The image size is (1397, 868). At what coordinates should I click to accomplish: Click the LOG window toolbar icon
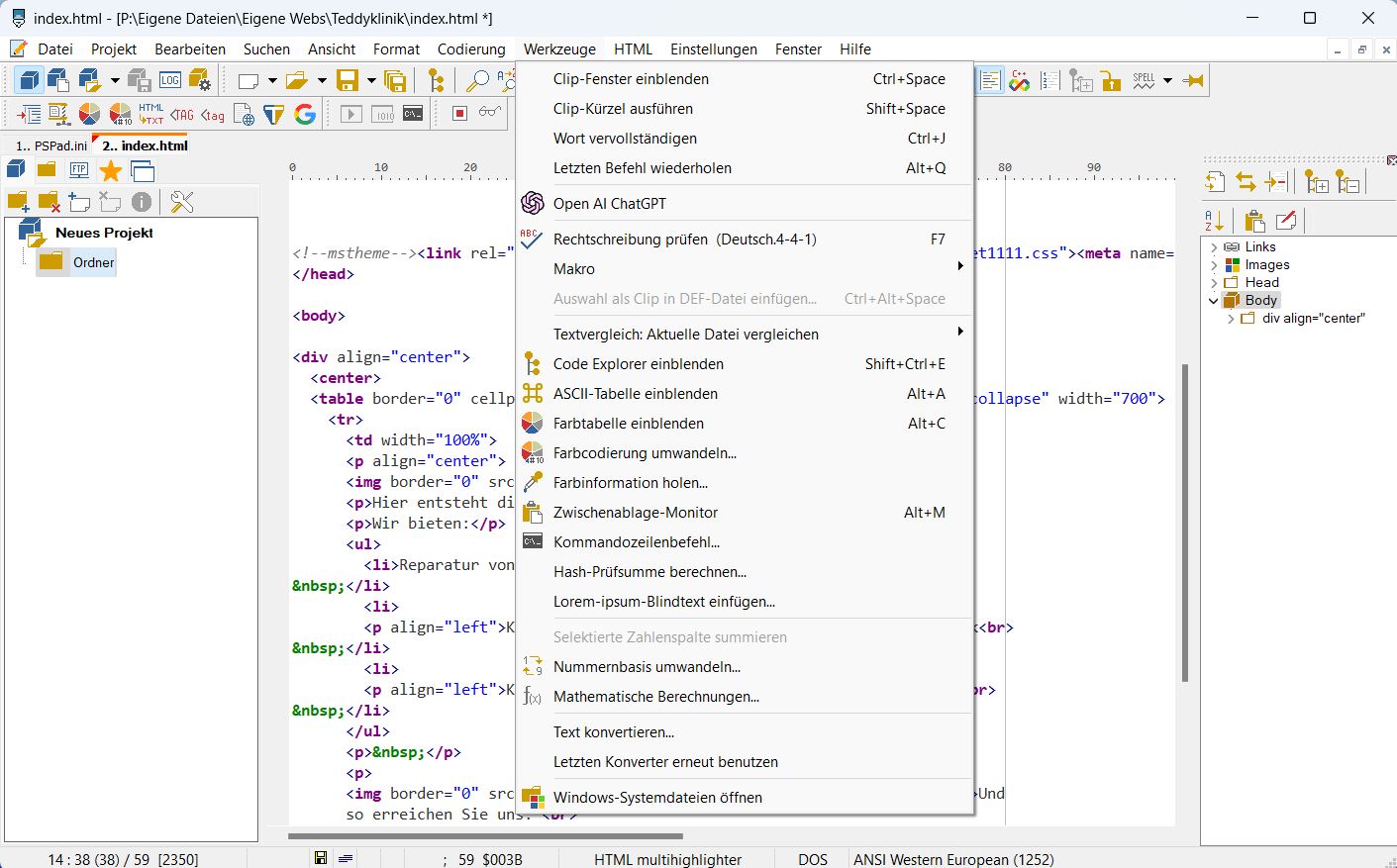coord(170,80)
